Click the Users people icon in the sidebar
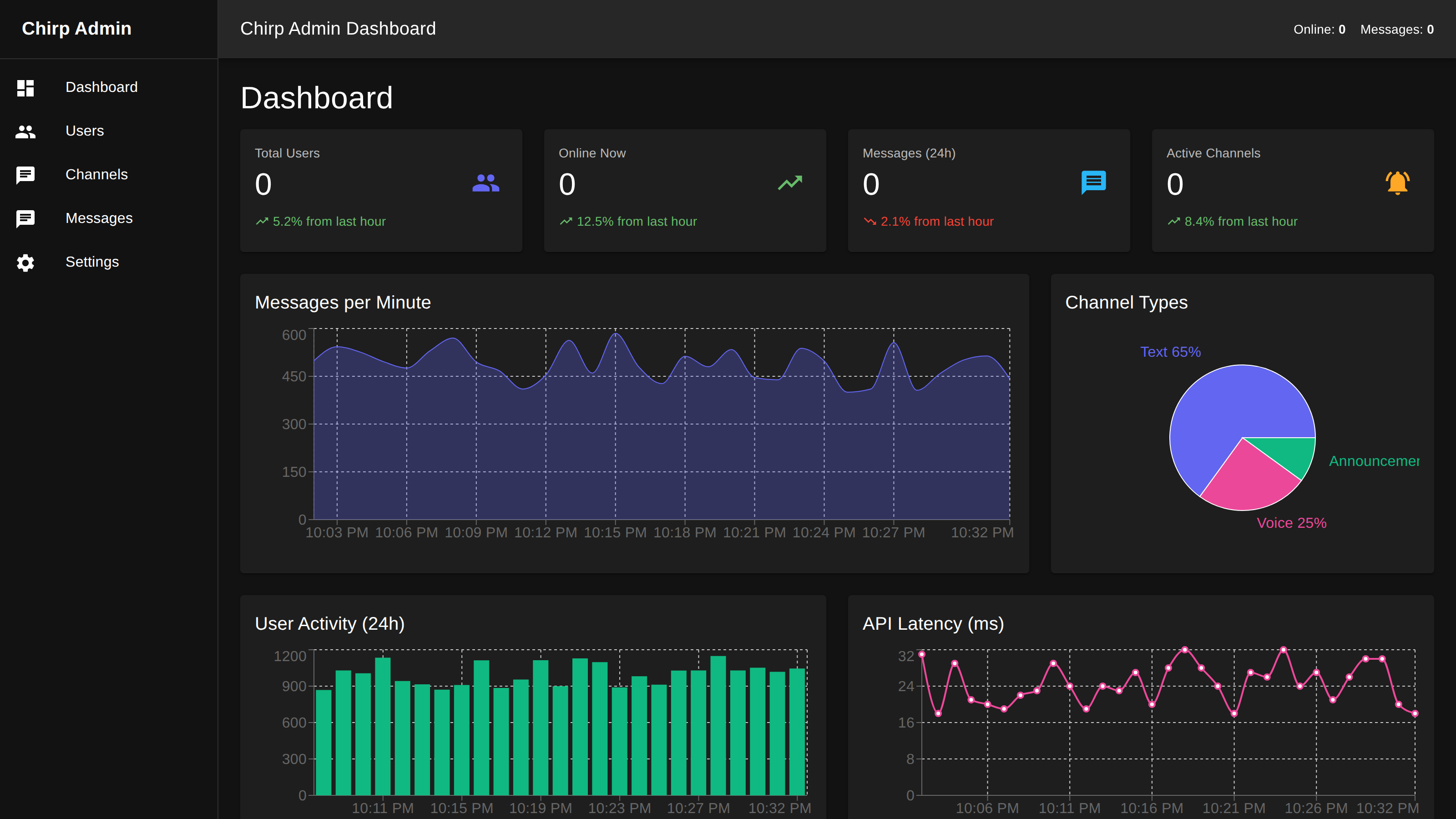Viewport: 1456px width, 819px height. 25,131
